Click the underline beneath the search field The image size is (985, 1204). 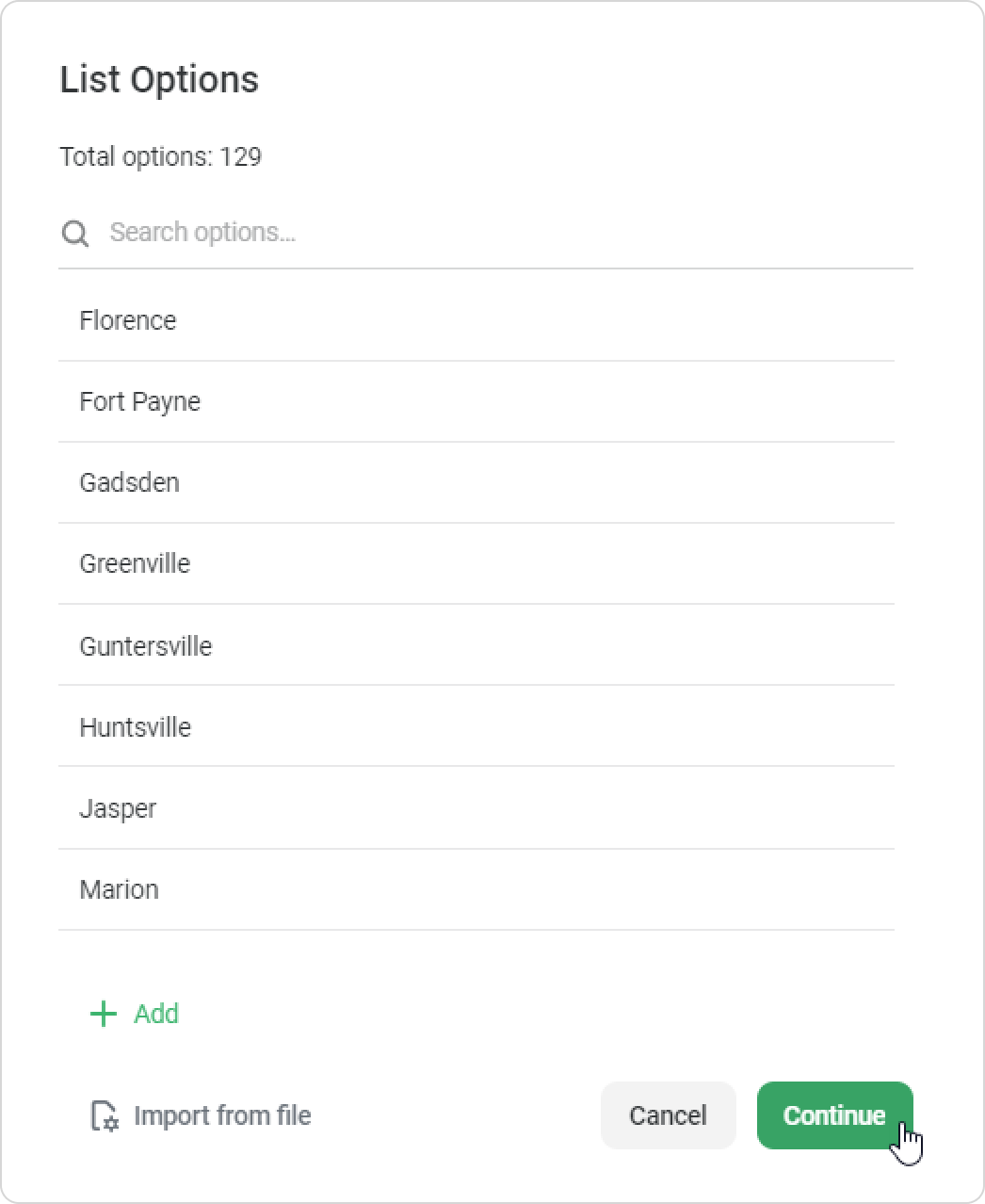click(485, 268)
